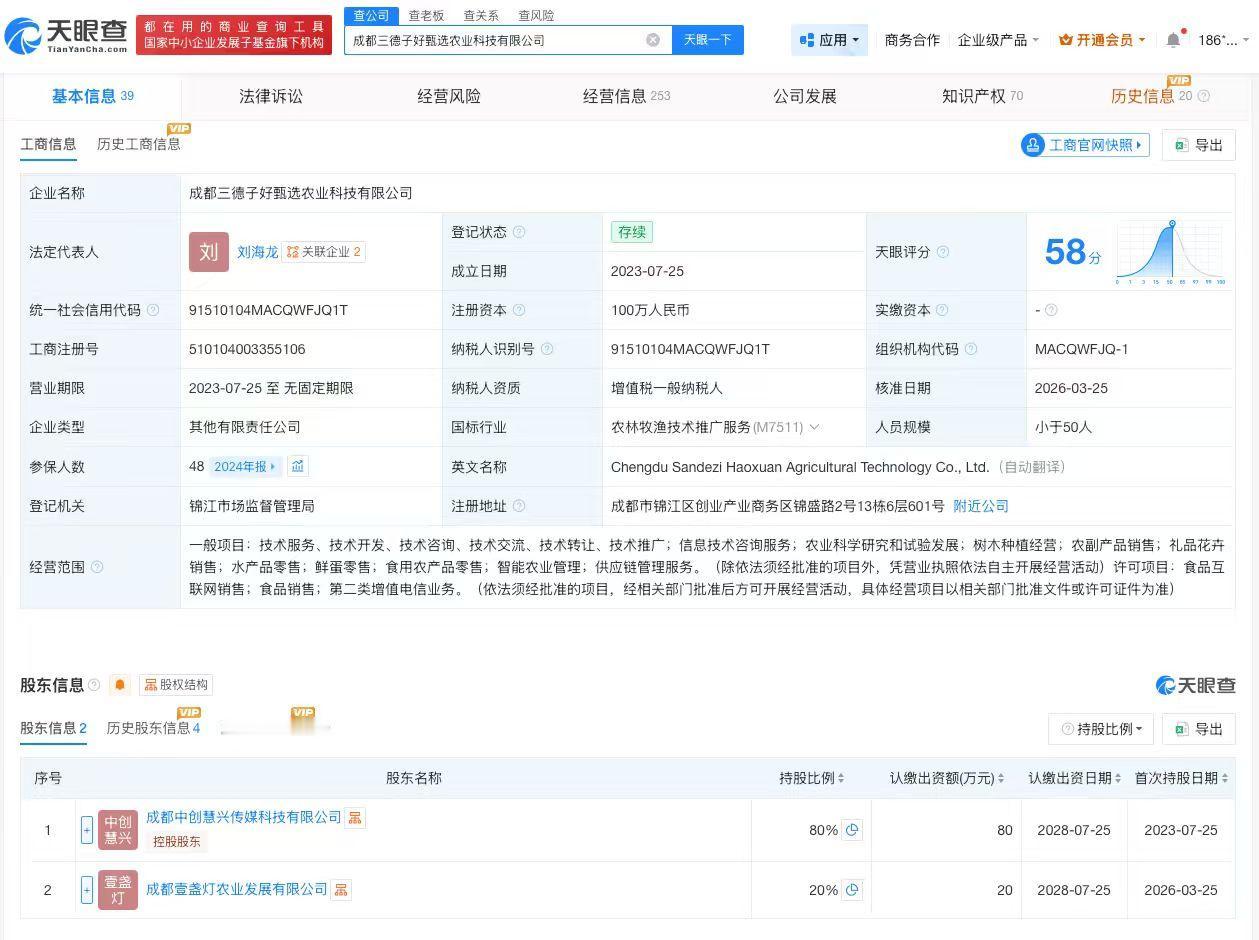This screenshot has width=1259, height=940.
Task: Click the help icon beside 纳税人识别号
Action: [547, 349]
